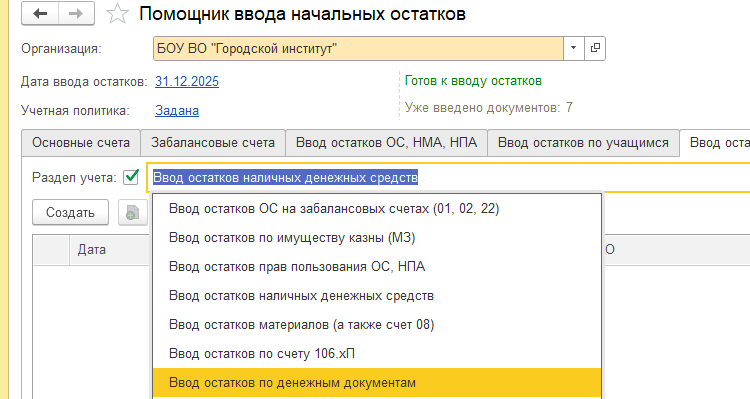
Task: Expand the Организация dropdown arrow
Action: point(574,48)
